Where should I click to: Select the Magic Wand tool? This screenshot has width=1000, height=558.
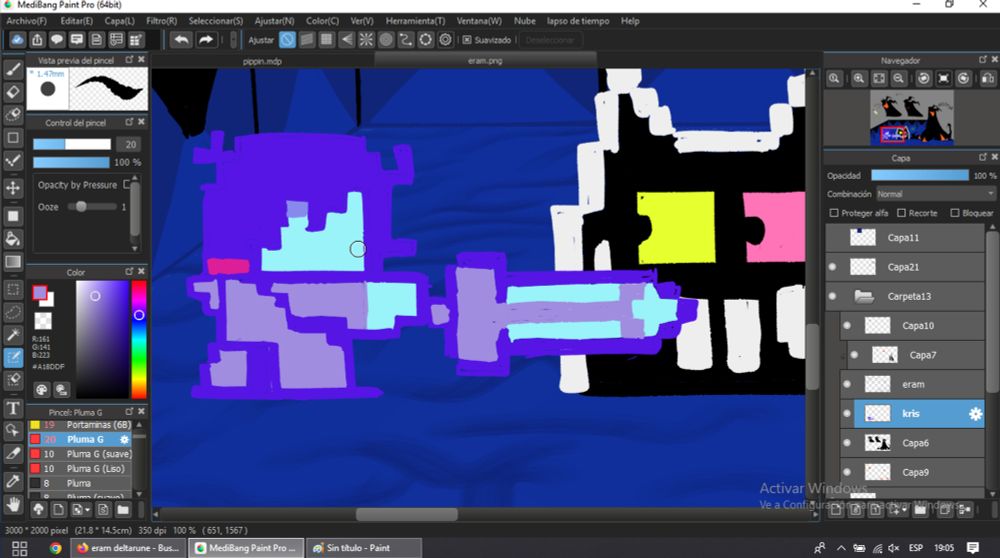[x=13, y=334]
